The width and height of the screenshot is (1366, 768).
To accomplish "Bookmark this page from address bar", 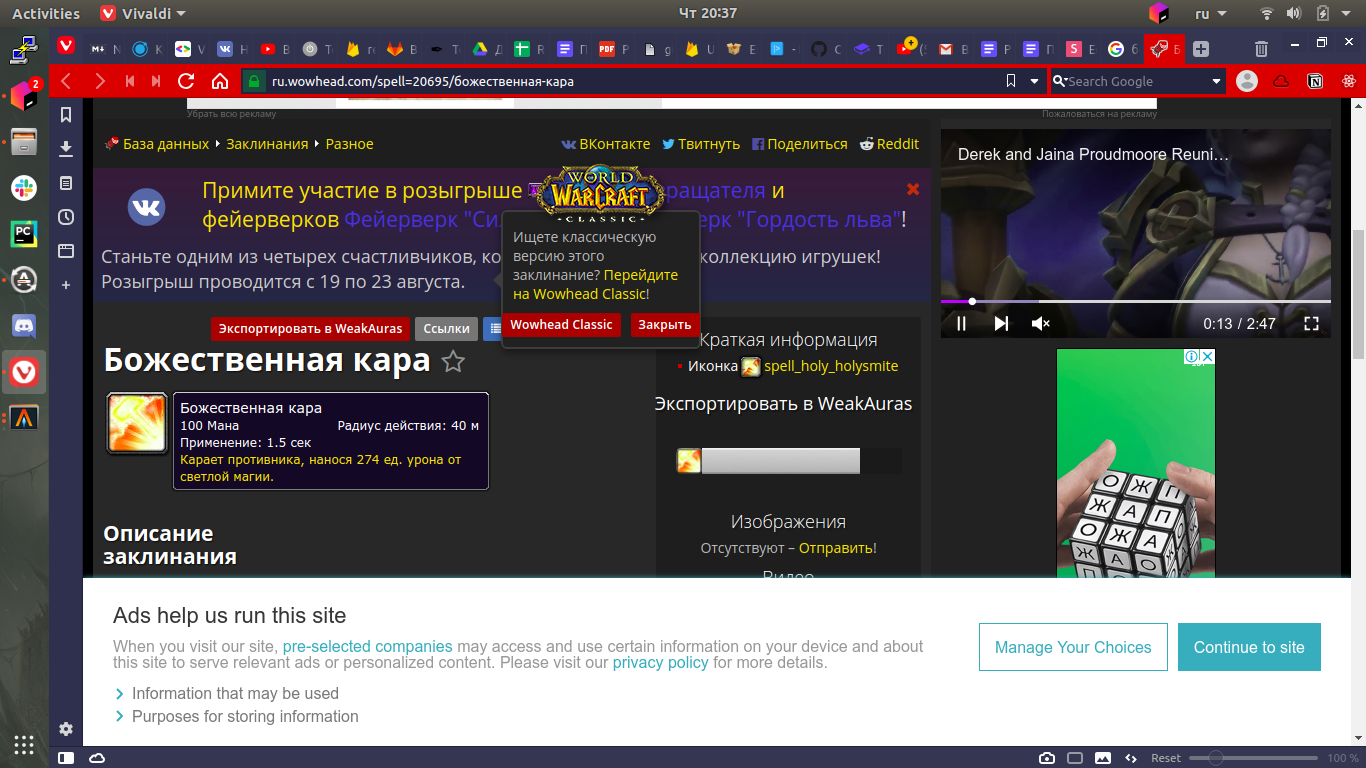I will [1011, 81].
